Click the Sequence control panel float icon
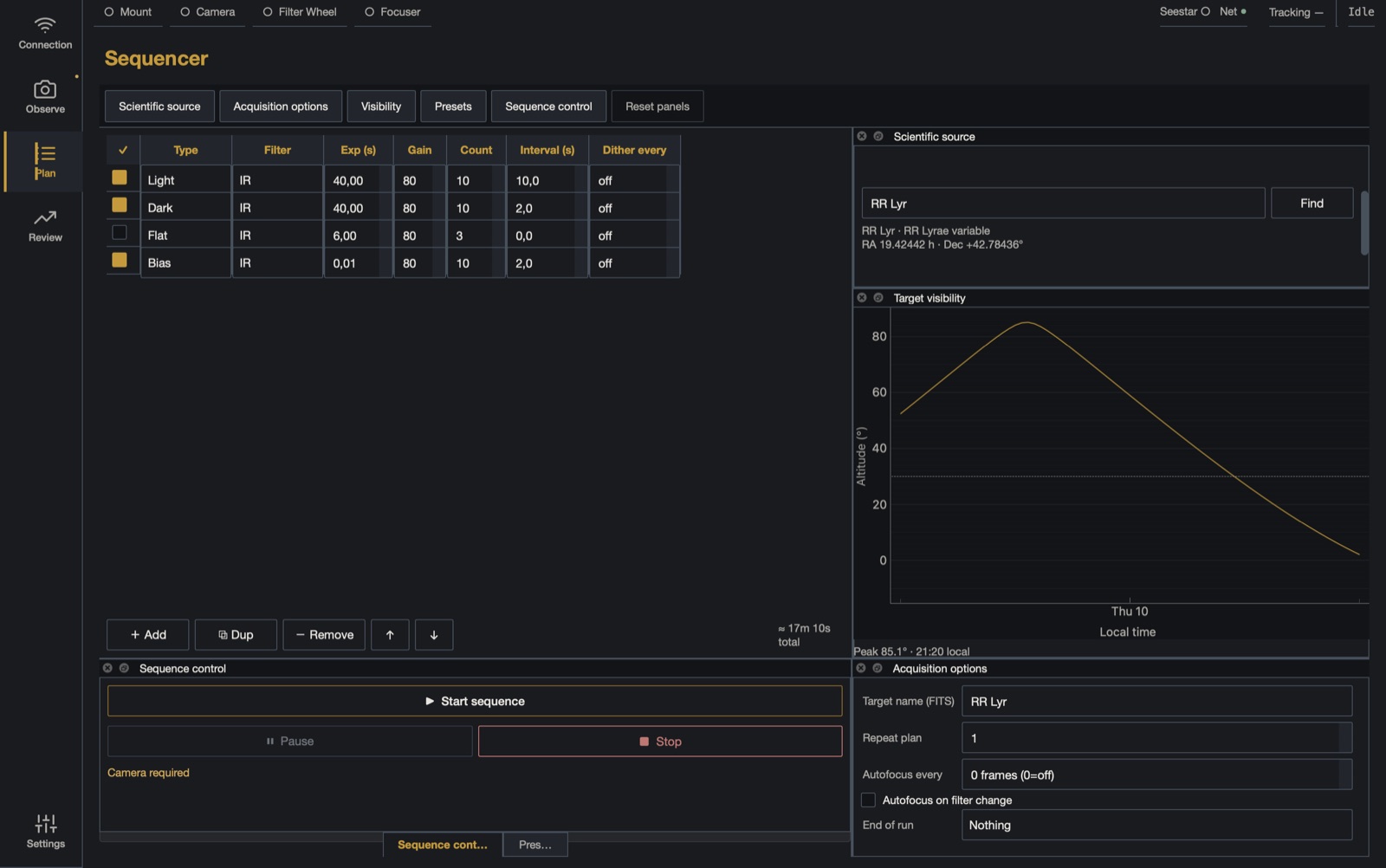Viewport: 1386px width, 868px height. coord(124,668)
